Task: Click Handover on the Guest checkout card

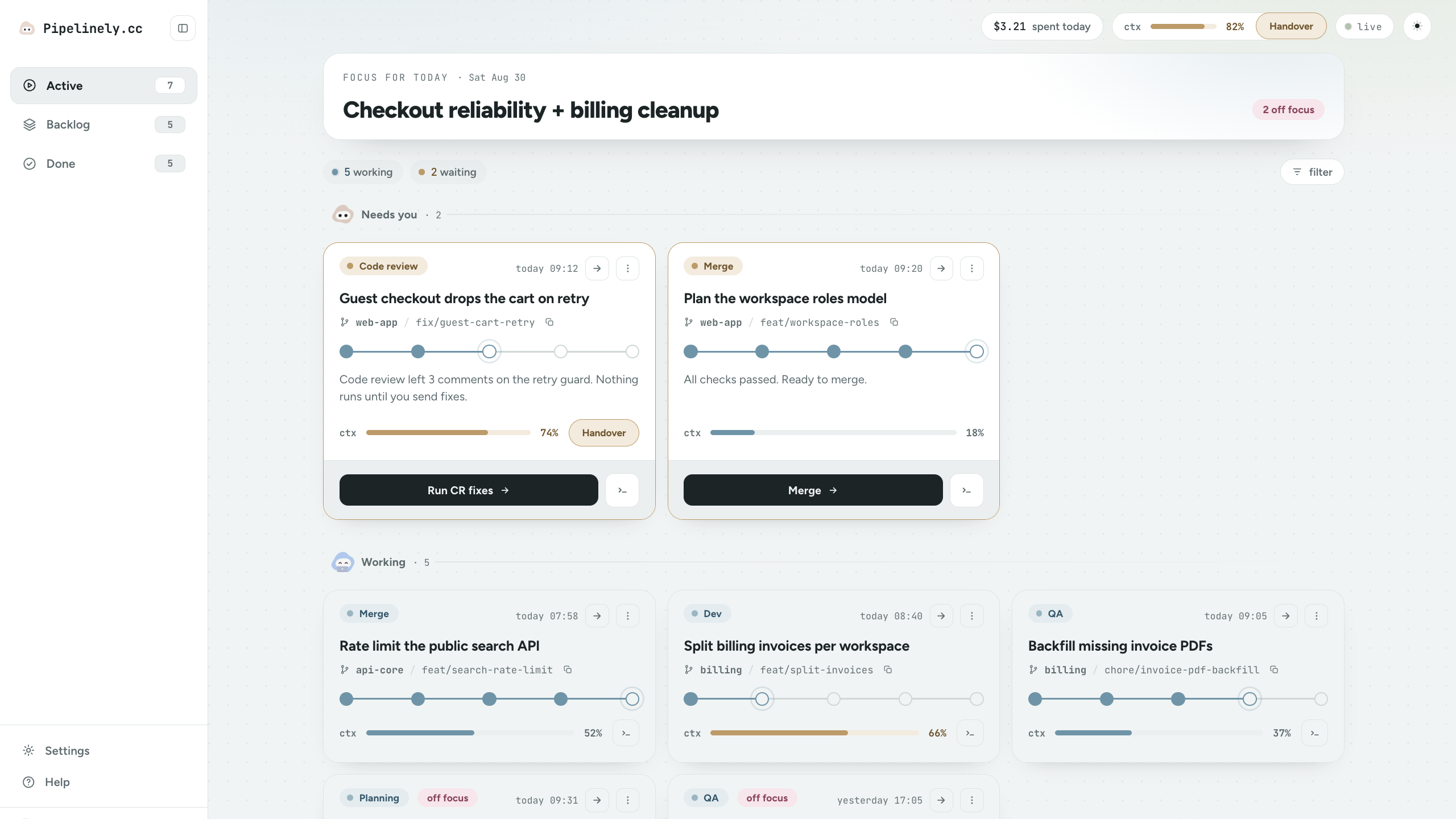Action: (603, 433)
